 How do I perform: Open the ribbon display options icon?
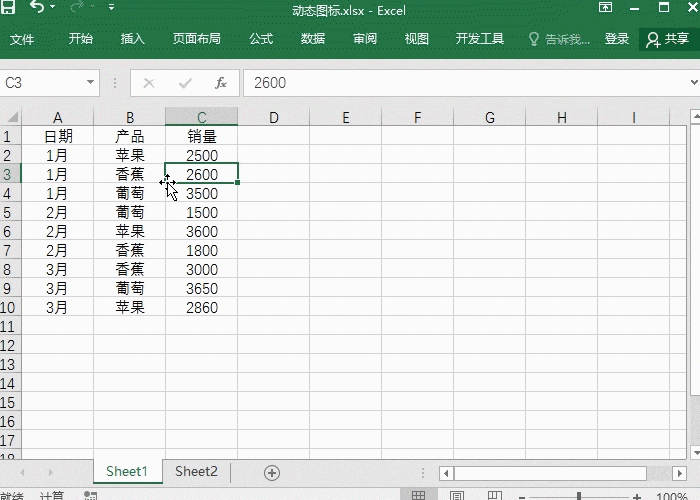605,7
